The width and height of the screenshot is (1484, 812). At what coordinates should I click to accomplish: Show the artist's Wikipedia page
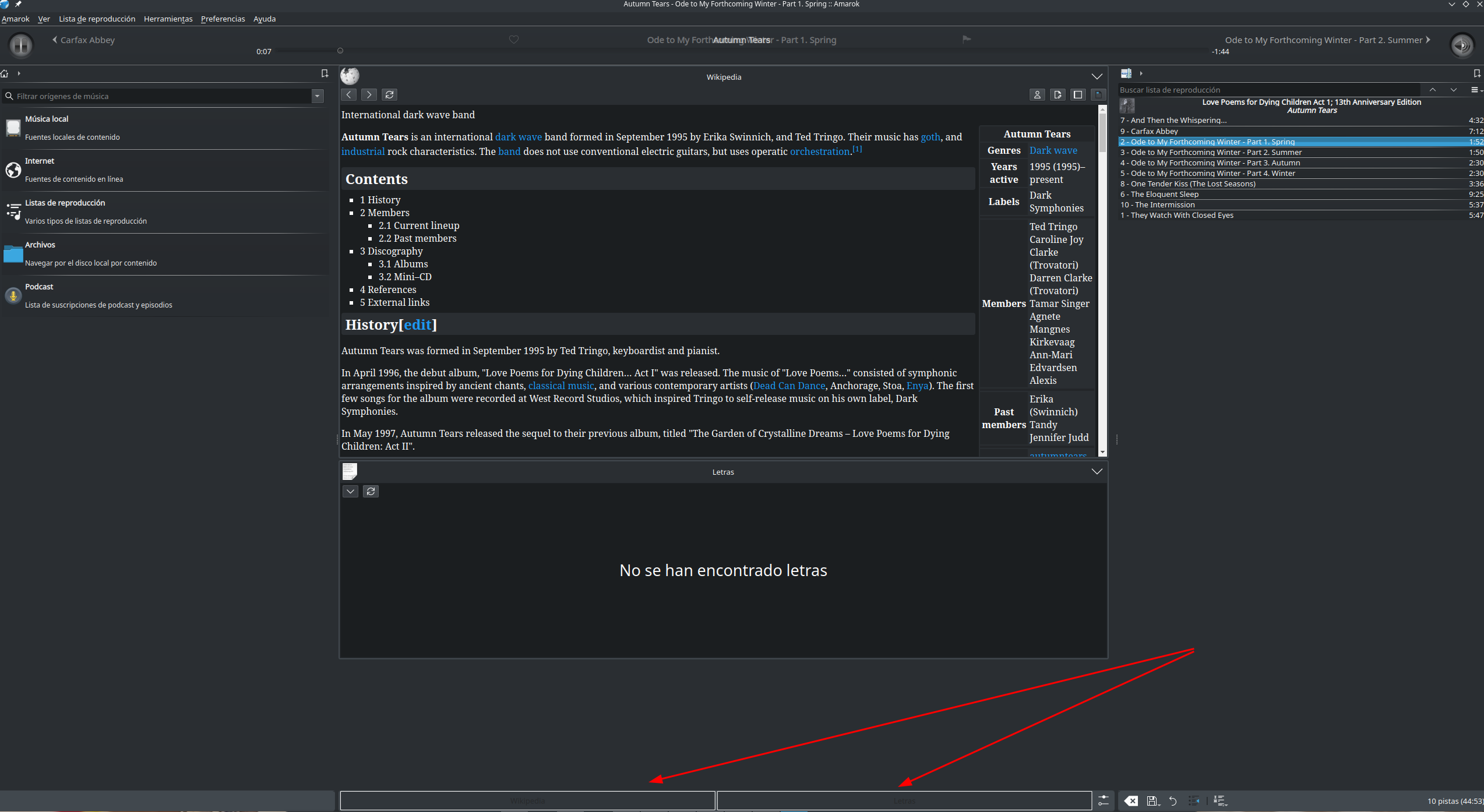1037,94
